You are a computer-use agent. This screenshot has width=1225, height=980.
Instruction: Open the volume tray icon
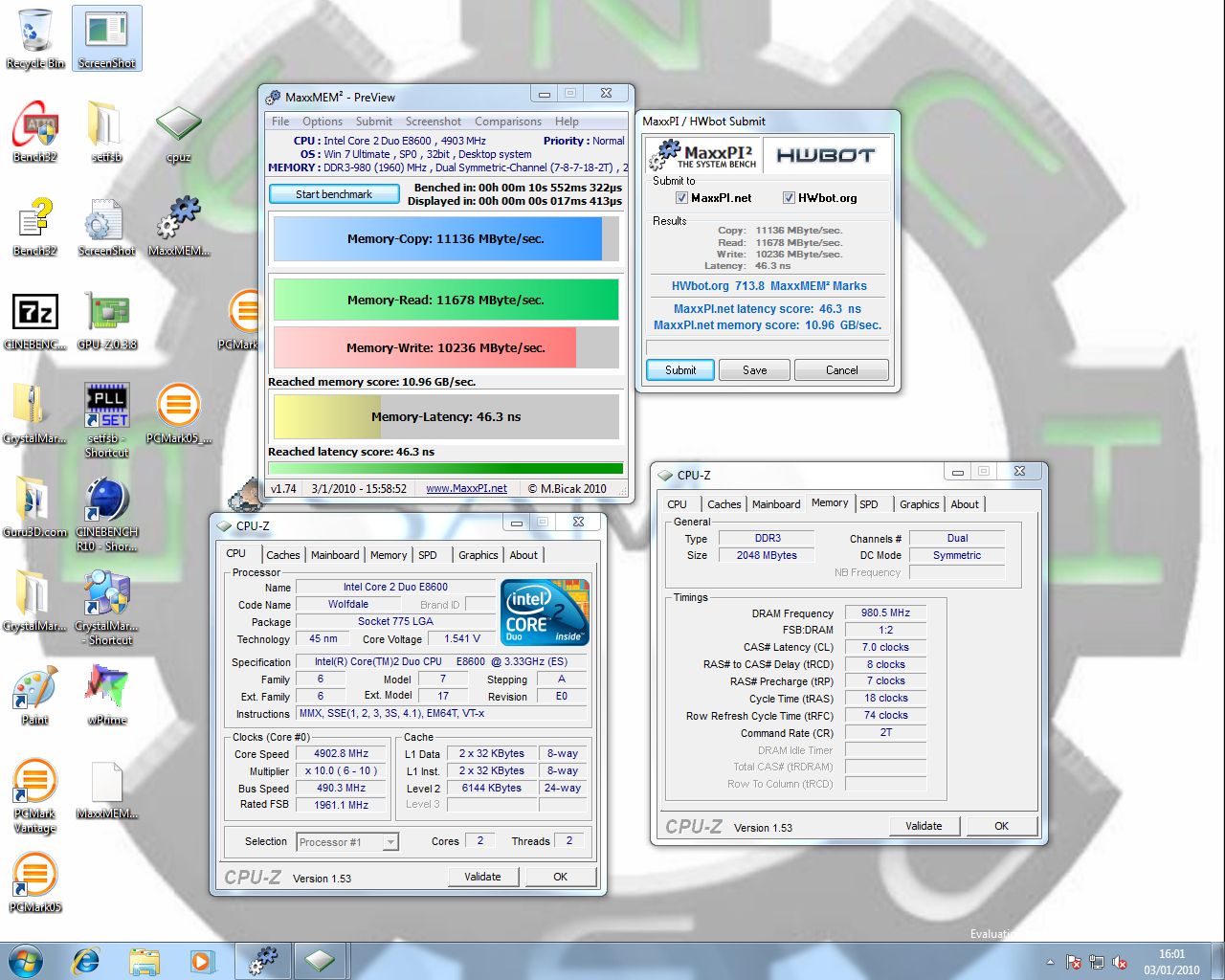[1120, 963]
